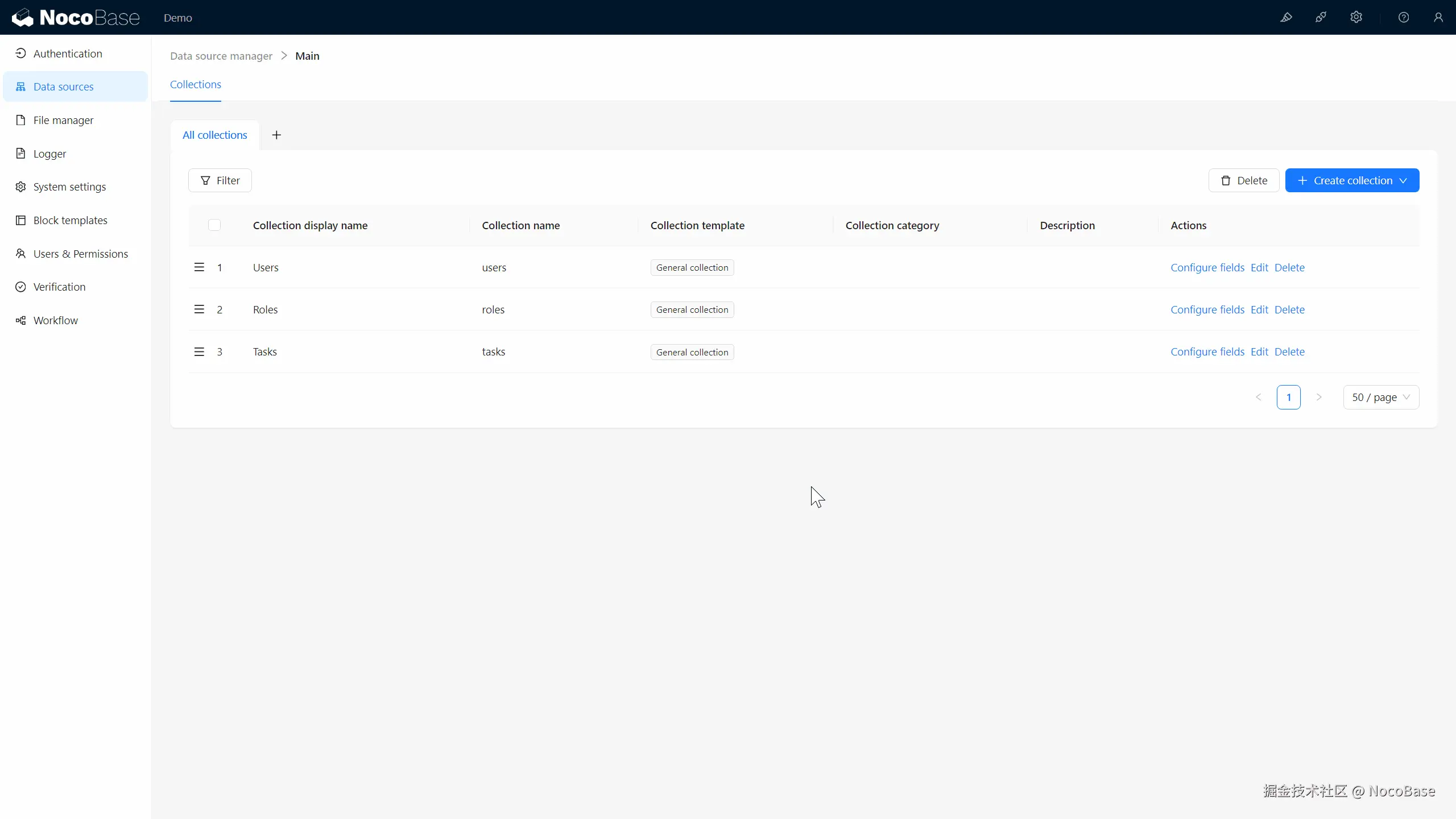Open Authentication in the sidebar
1456x819 pixels.
click(x=75, y=53)
